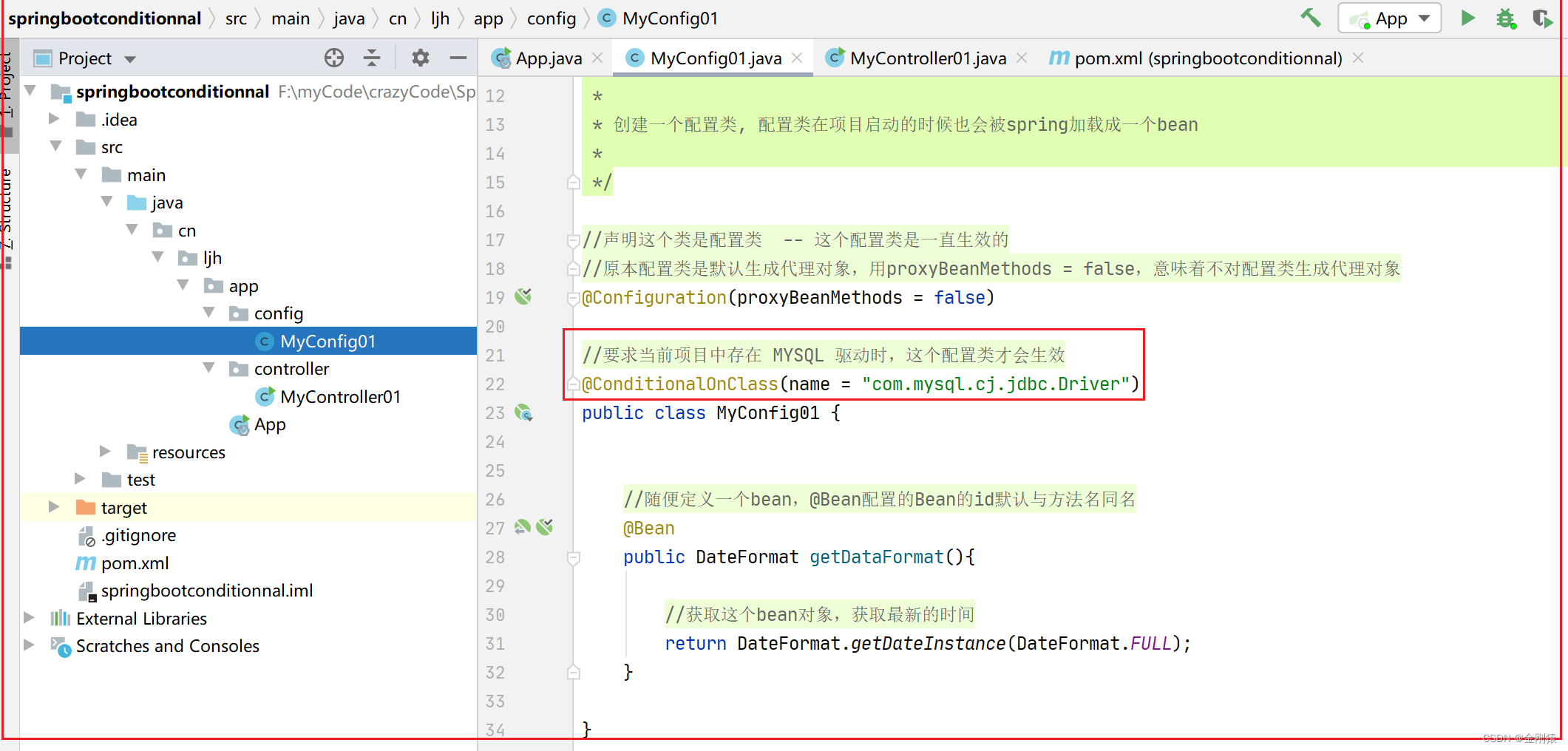Hide the Project tool window with minimize icon
Viewport: 1568px width, 751px height.
click(x=458, y=58)
